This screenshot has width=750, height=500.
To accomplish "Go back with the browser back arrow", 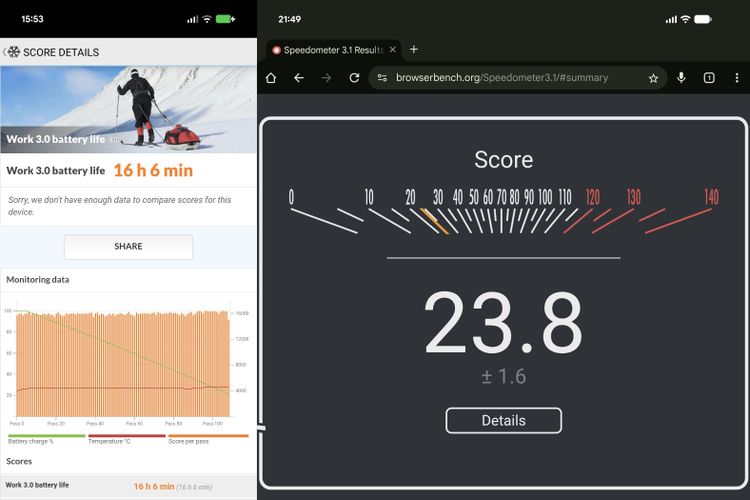I will pos(298,78).
